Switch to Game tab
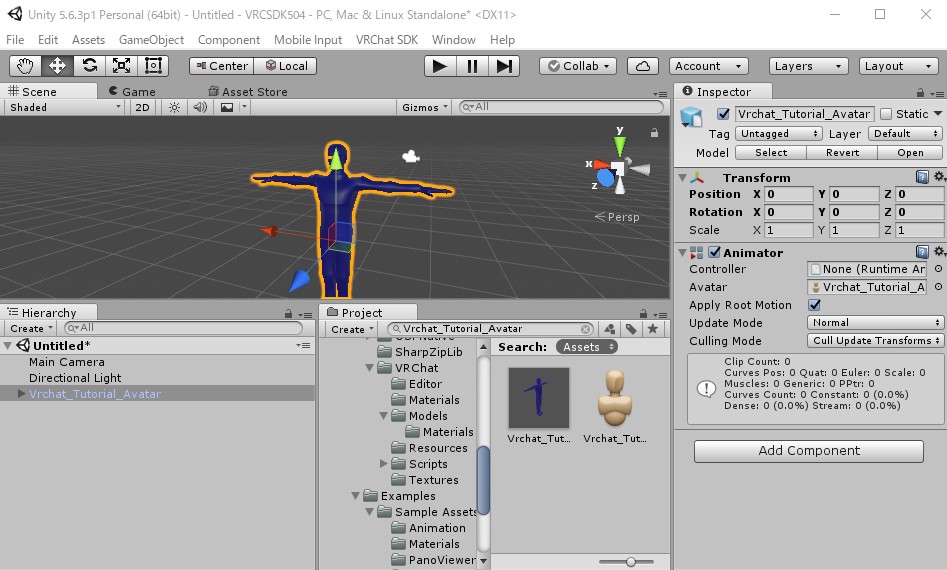 coord(132,91)
